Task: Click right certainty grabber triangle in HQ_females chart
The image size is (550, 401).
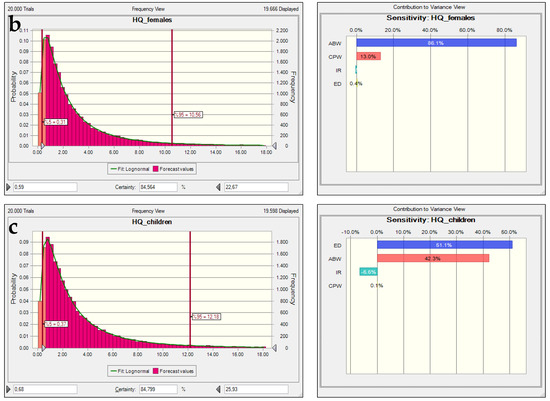Action: [275, 146]
